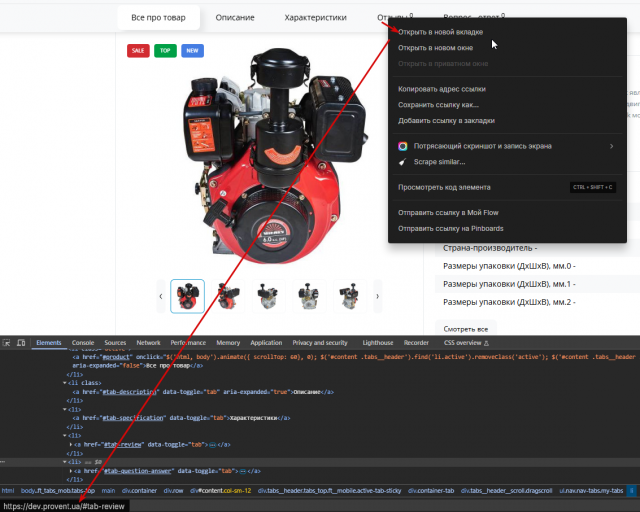Toggle the device toolbar icon in DevTools
The height and width of the screenshot is (512, 640).
tap(21, 343)
